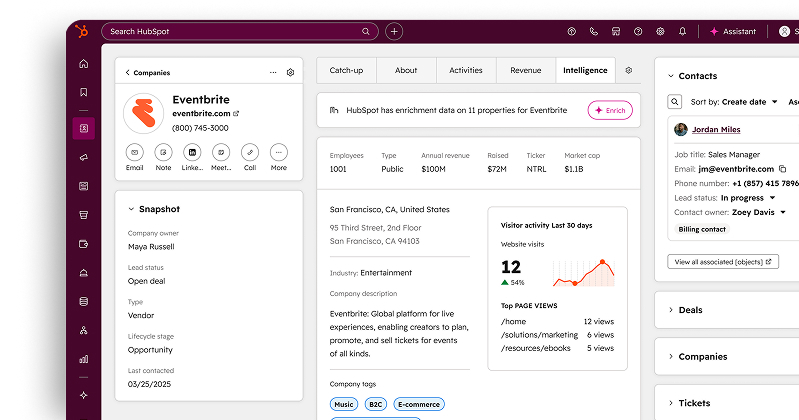Screen dimensions: 799x420
Task: Switch to the About tab
Action: pyautogui.click(x=406, y=70)
